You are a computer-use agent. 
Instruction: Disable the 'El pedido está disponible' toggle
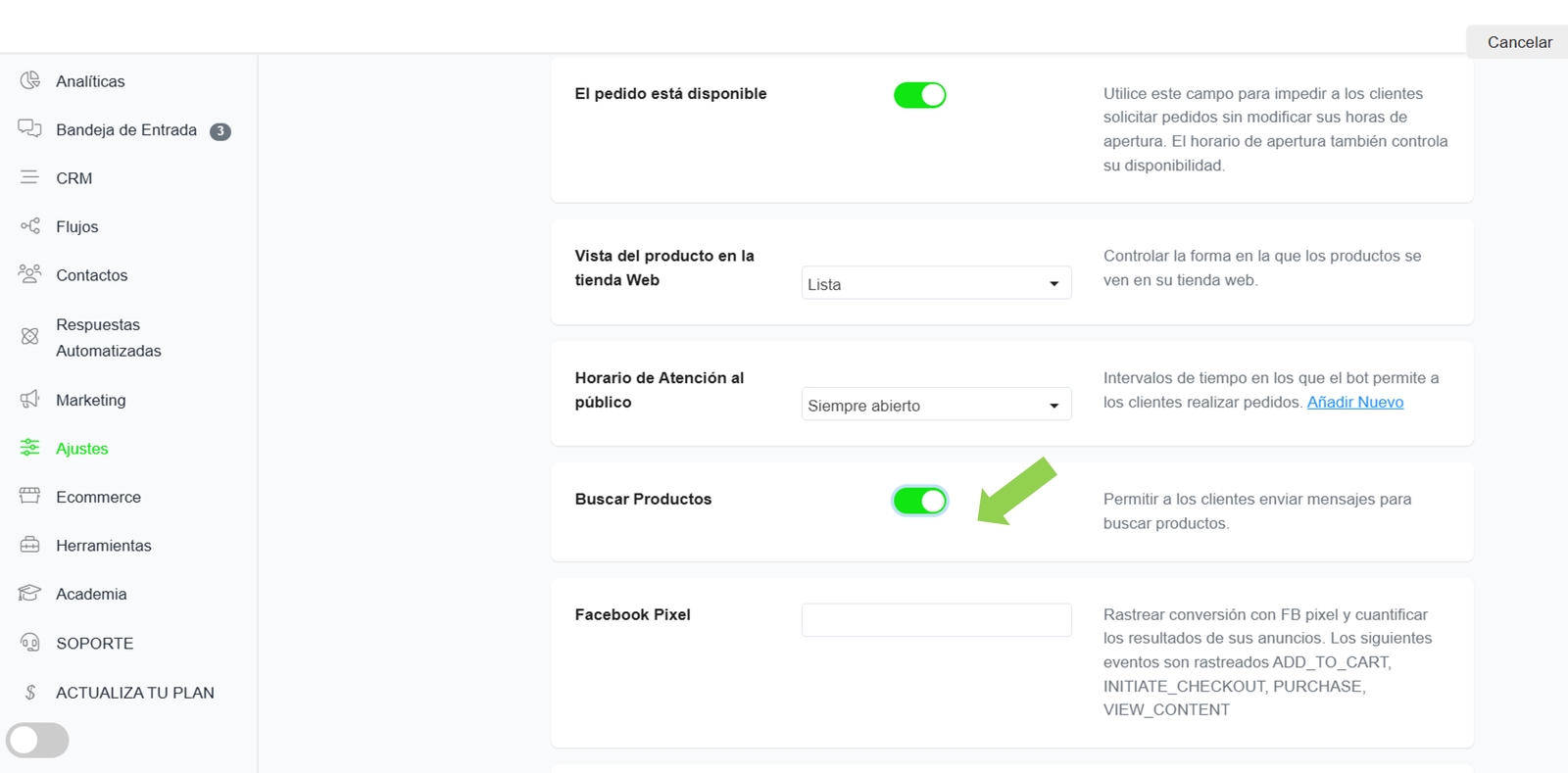click(919, 95)
